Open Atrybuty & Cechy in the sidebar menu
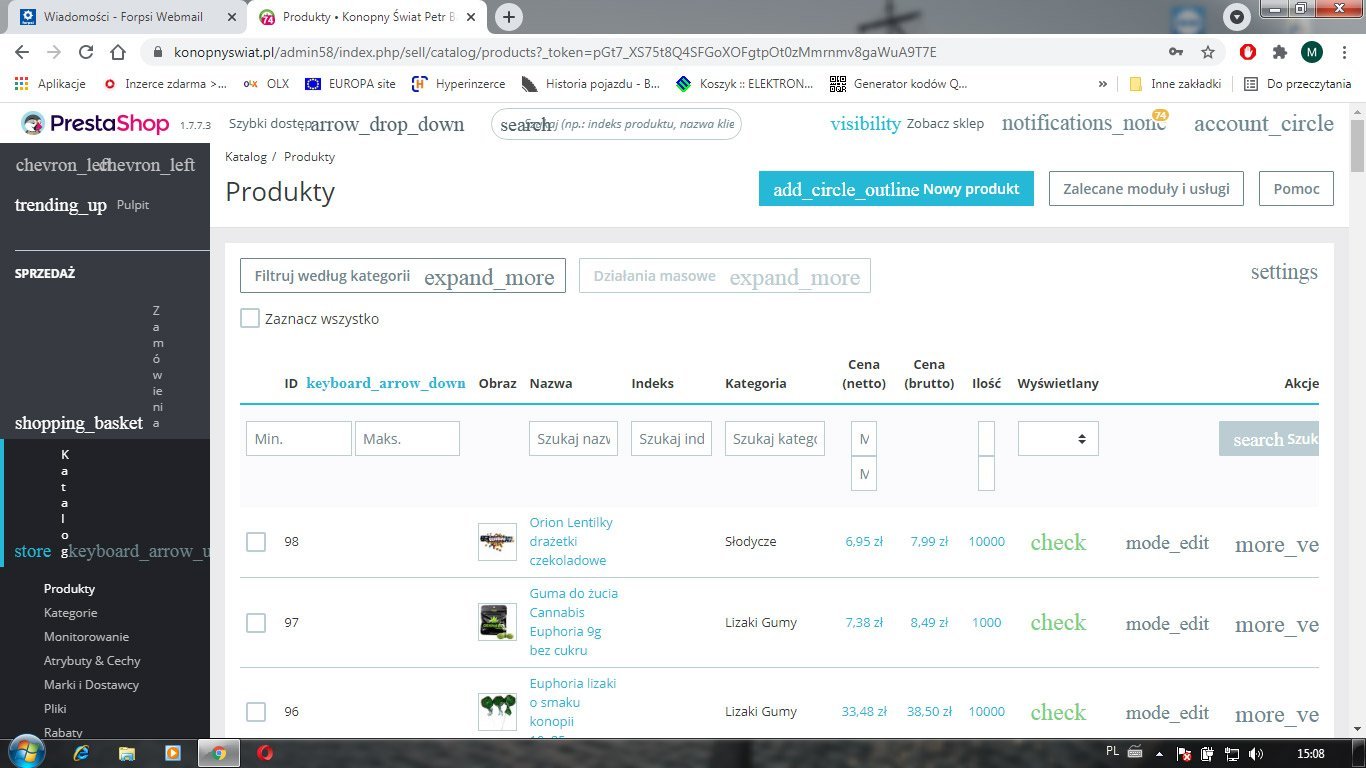Viewport: 1366px width, 768px height. coord(92,660)
